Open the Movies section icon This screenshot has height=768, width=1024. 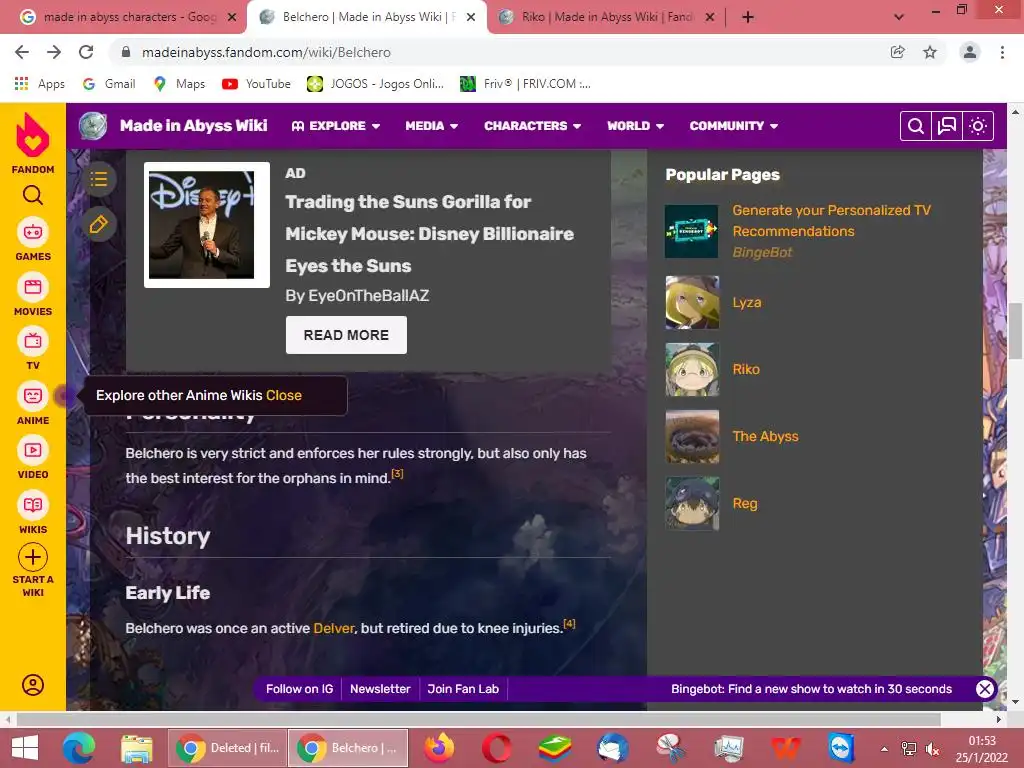pos(33,287)
